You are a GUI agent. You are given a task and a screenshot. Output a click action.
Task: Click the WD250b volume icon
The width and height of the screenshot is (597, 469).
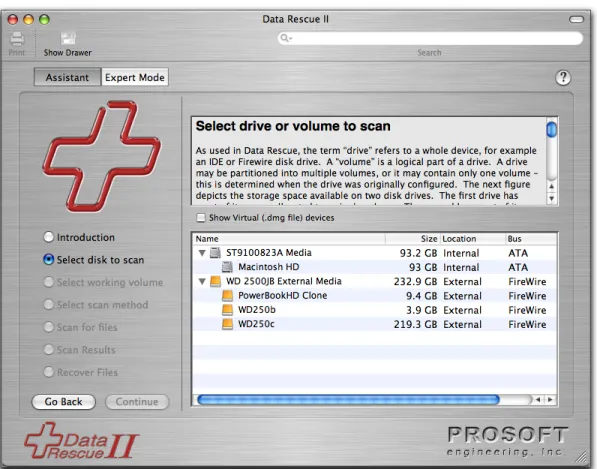pos(227,310)
